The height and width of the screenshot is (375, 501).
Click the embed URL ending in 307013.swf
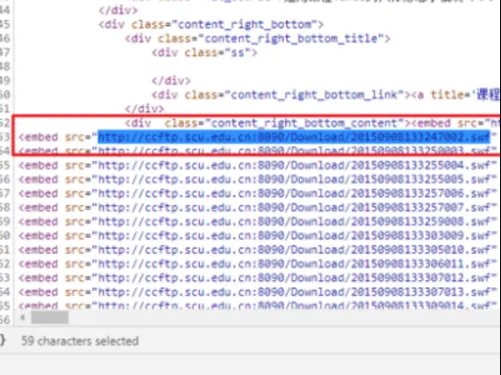[x=295, y=292]
